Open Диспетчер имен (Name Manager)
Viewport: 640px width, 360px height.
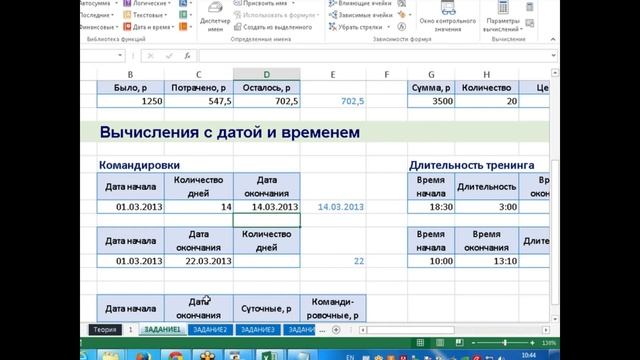pos(215,17)
